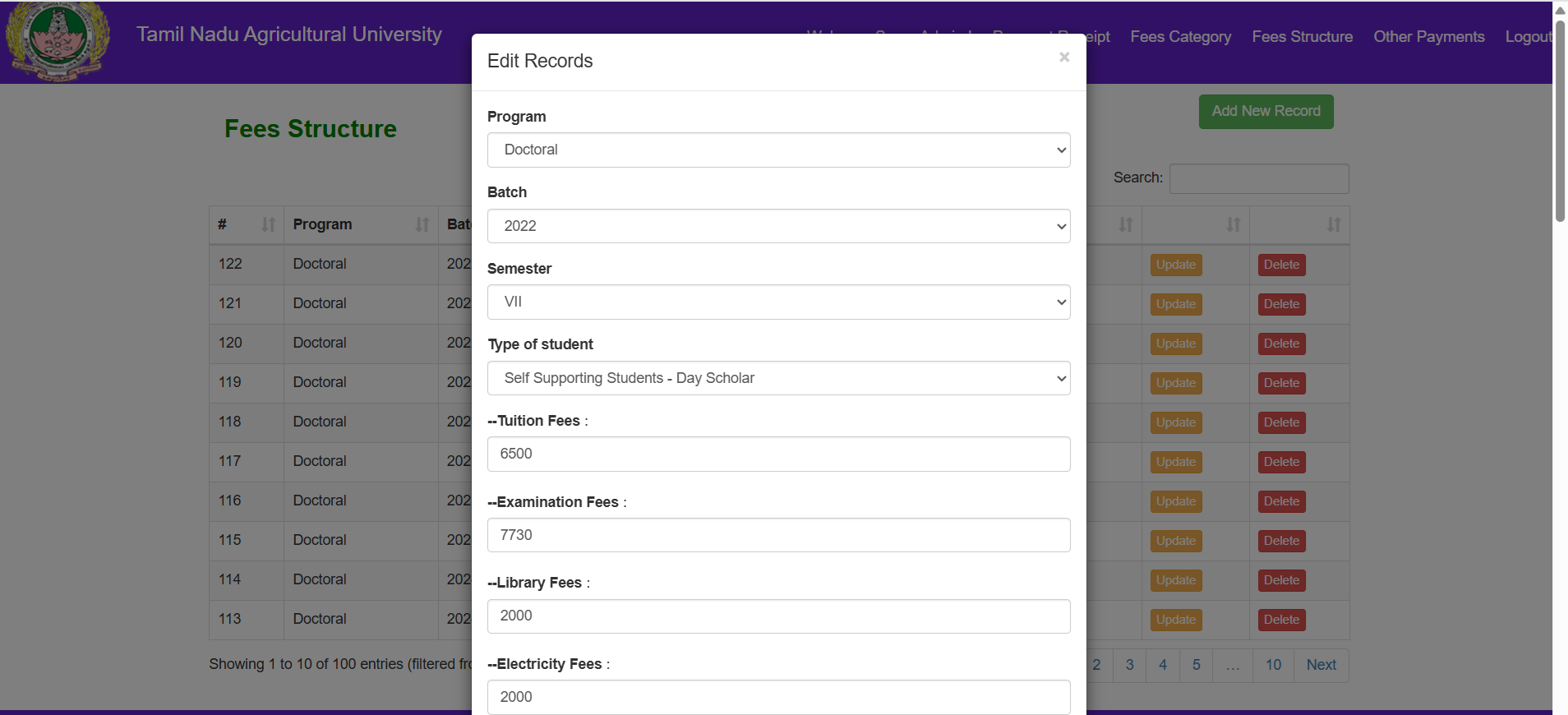Expand the Type of student dropdown
Viewport: 1568px width, 715px height.
click(x=778, y=378)
